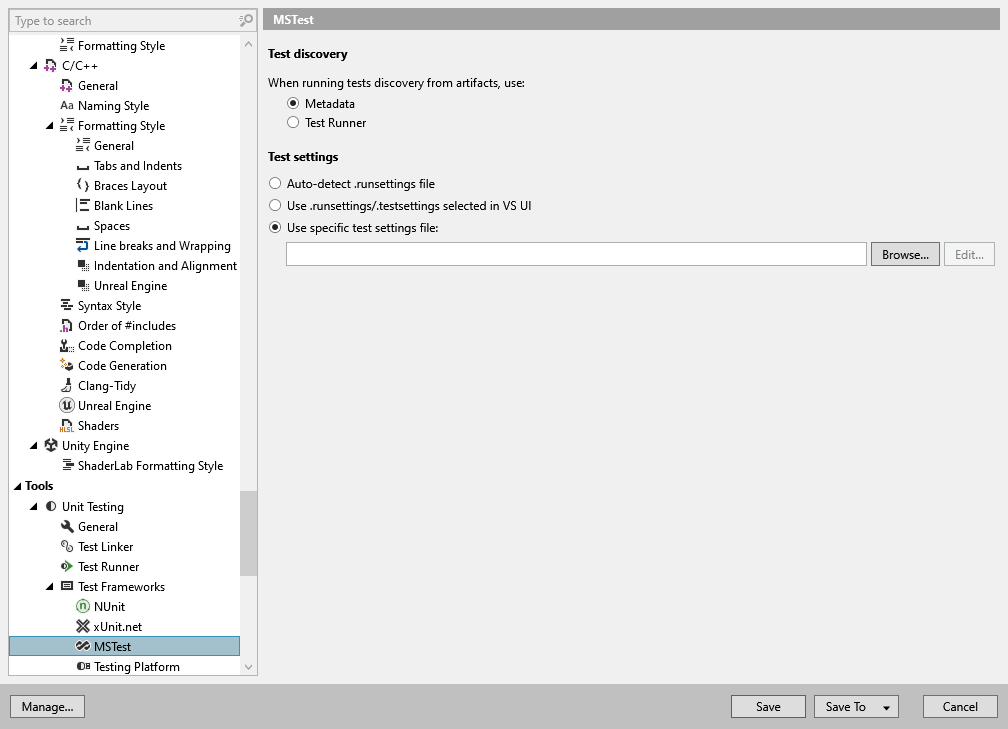Collapse the Test Frameworks tree node

50,586
